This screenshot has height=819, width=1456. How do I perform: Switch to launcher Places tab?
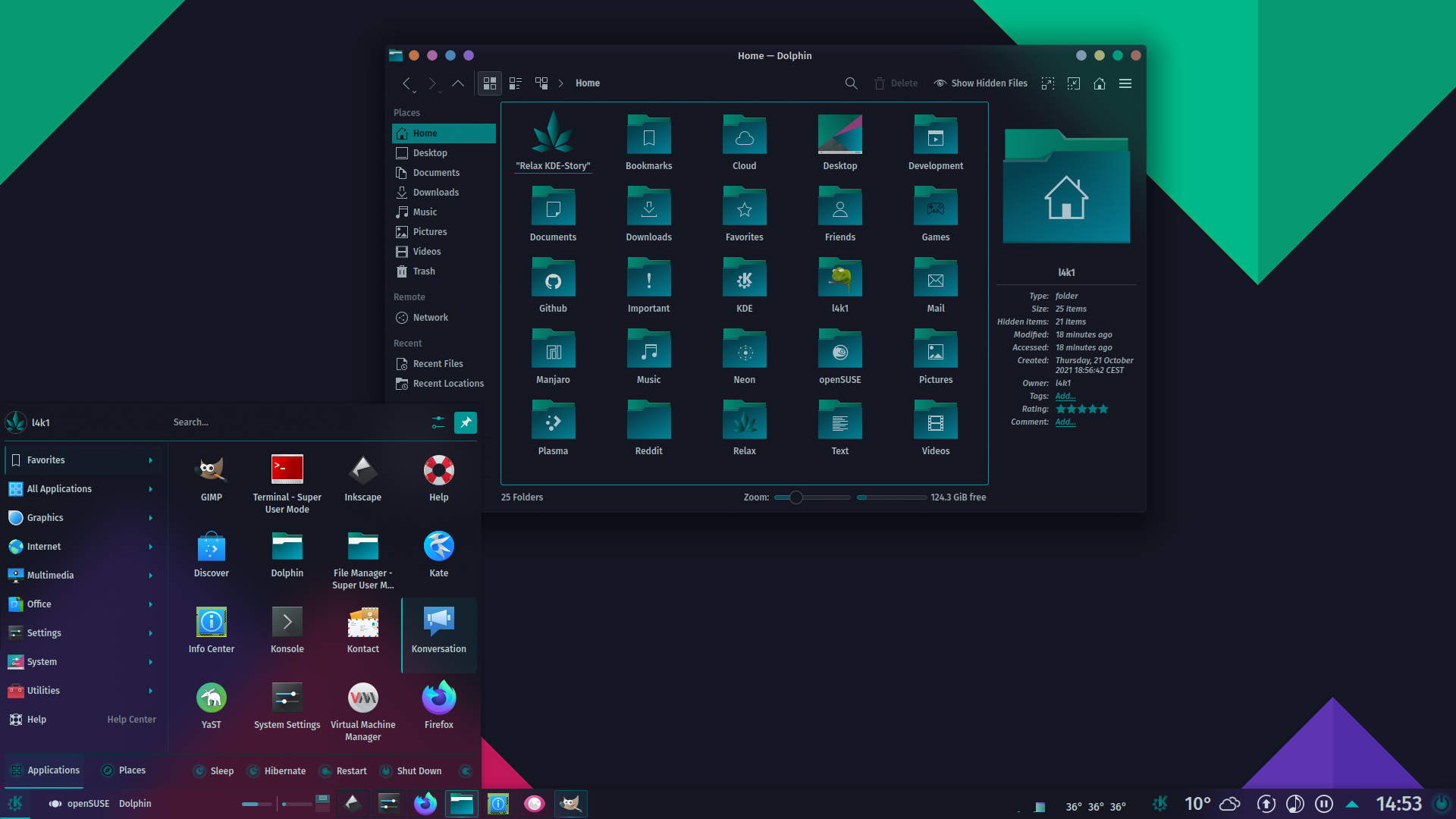pos(124,770)
